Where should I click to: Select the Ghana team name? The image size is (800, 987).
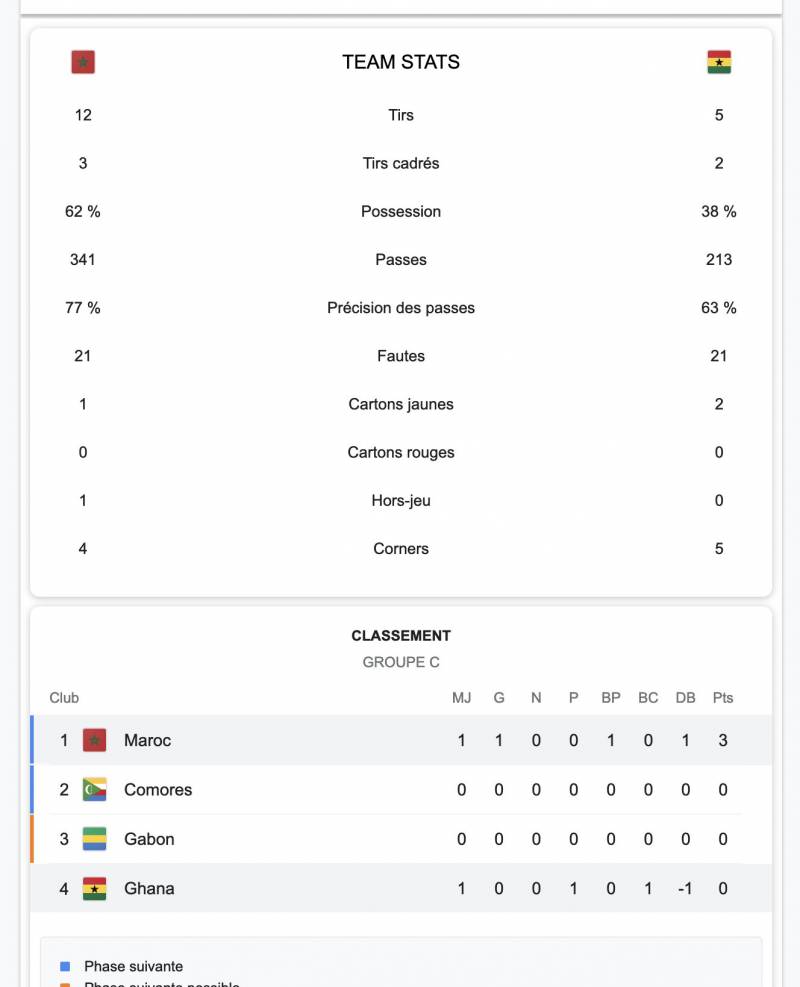click(149, 888)
